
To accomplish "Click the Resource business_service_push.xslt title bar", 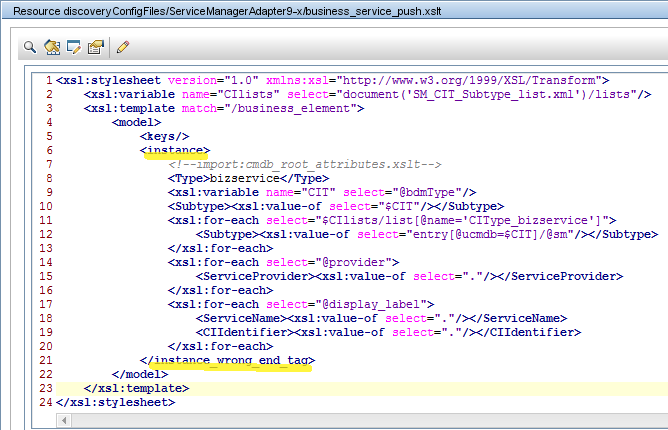I will [335, 11].
